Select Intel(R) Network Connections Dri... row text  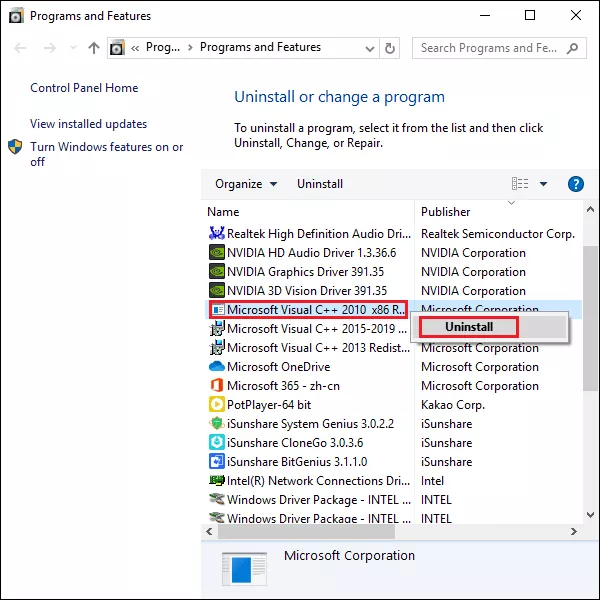click(x=318, y=481)
